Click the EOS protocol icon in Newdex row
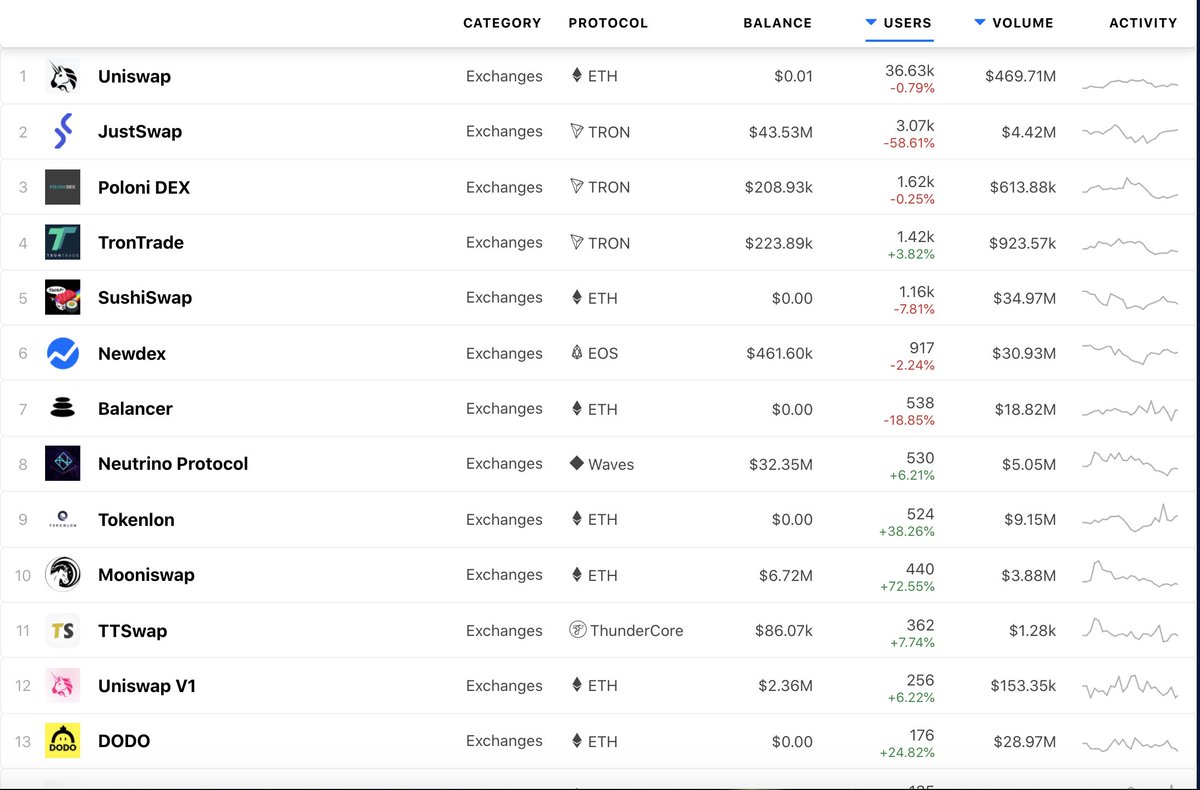Viewport: 1200px width, 790px height. [576, 353]
